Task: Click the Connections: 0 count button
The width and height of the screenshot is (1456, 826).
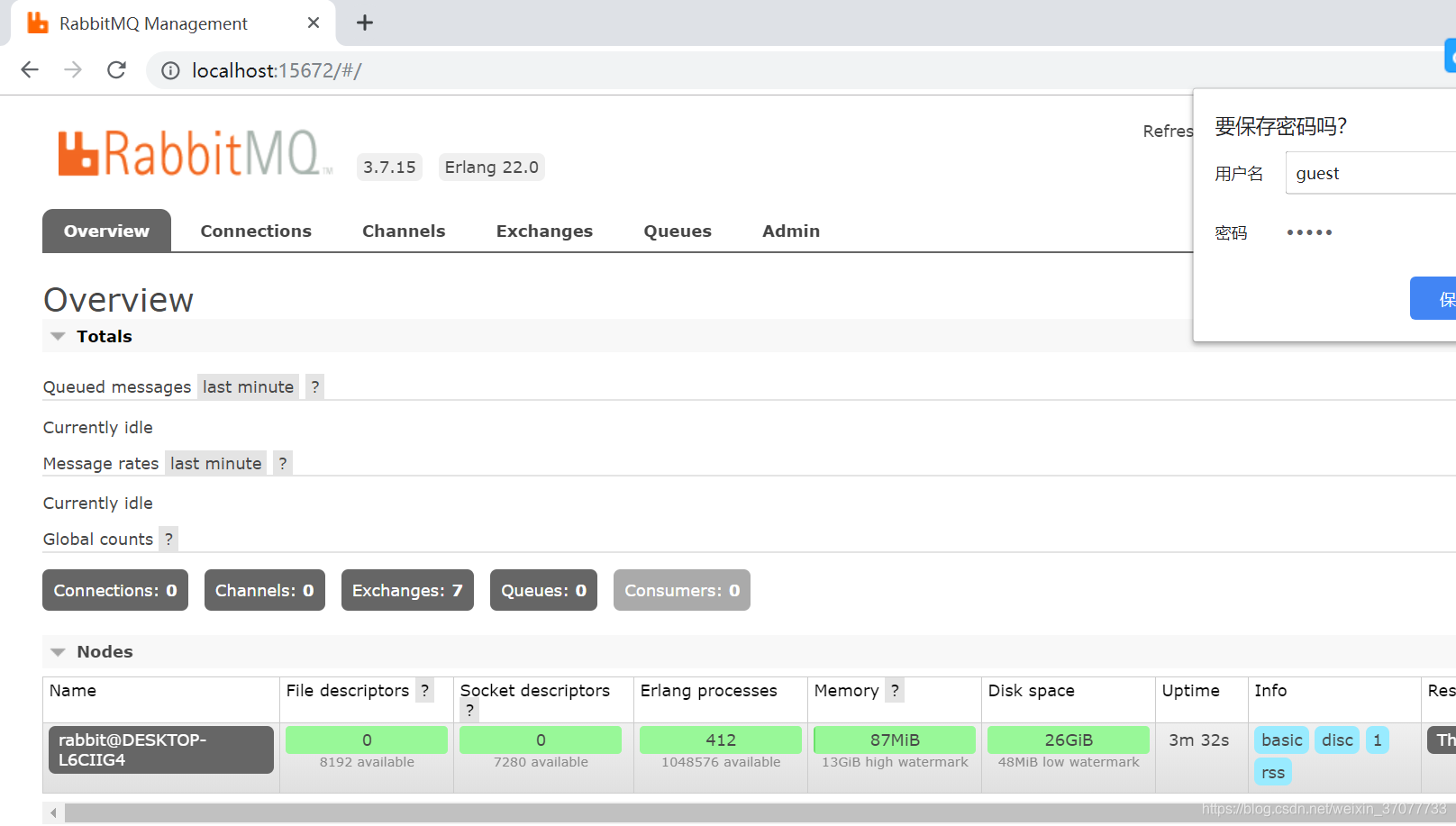Action: (115, 590)
